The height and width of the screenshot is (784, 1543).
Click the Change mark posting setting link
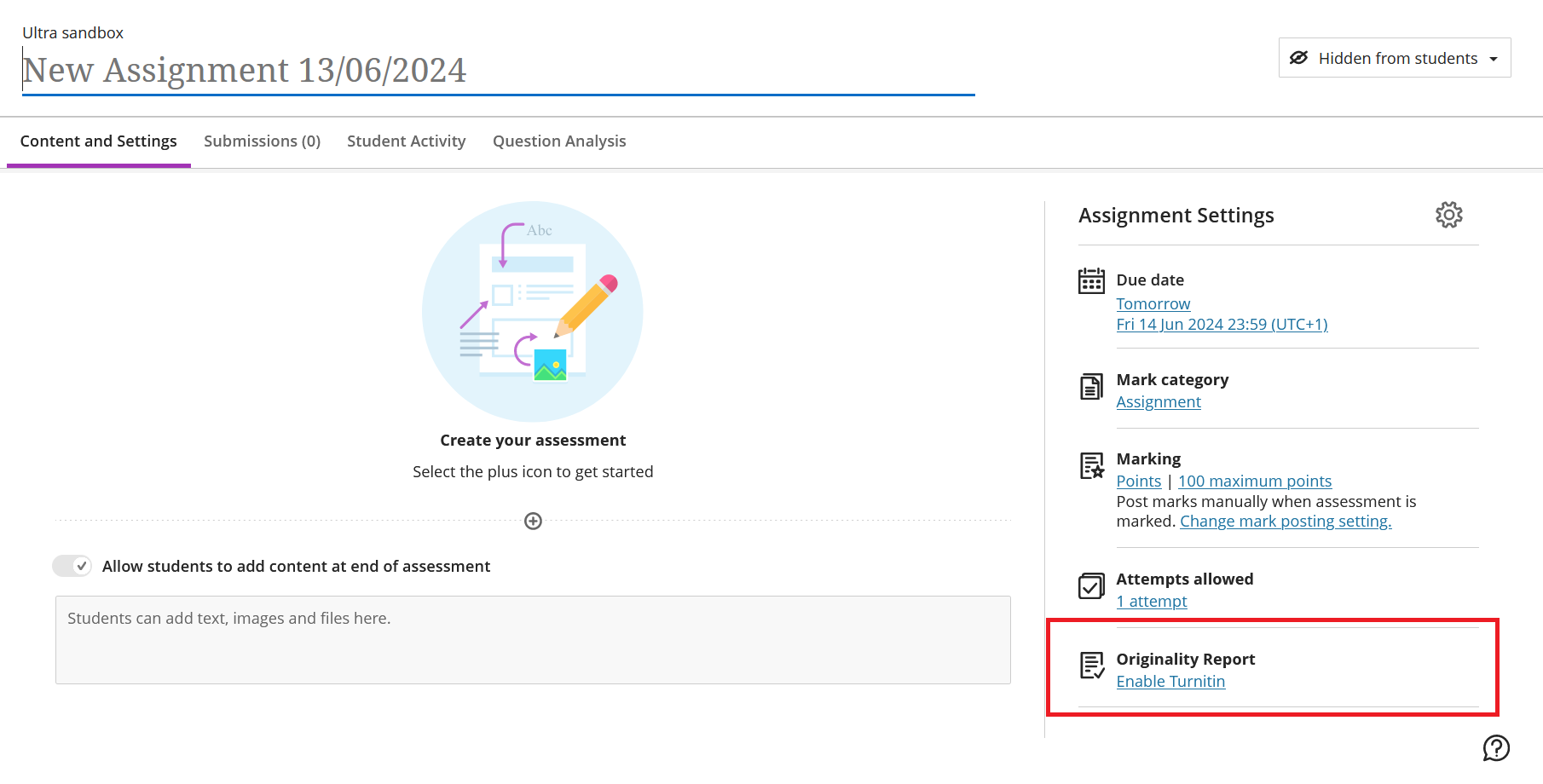(x=1285, y=522)
